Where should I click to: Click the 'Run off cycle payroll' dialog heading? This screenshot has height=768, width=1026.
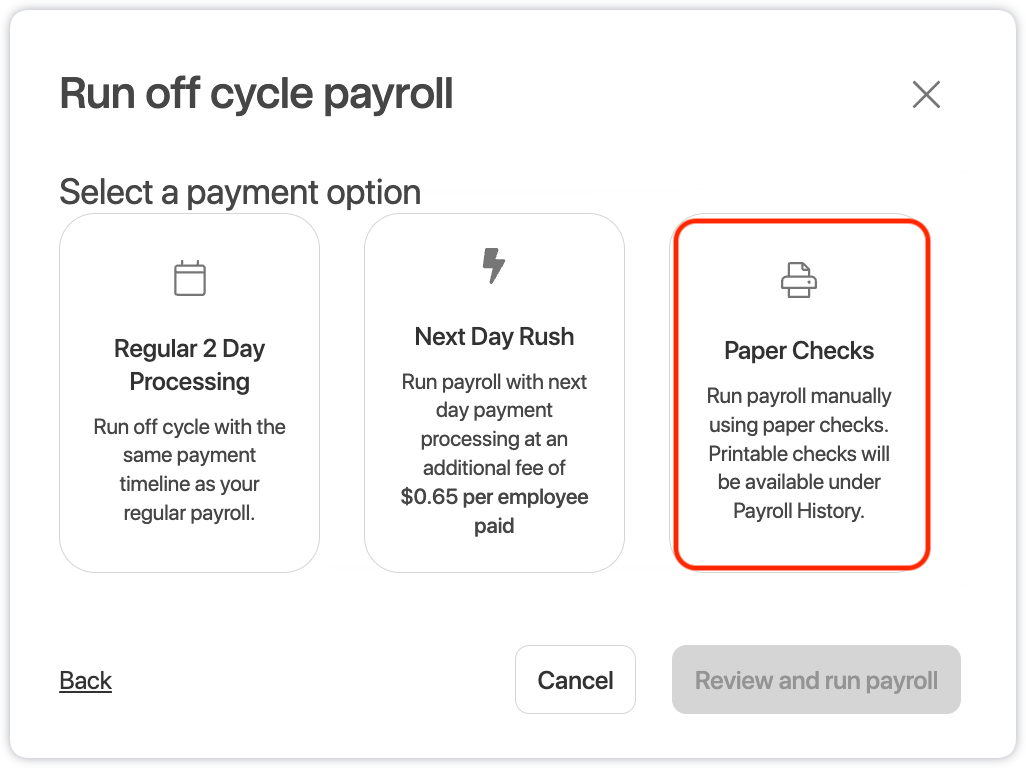[x=256, y=94]
